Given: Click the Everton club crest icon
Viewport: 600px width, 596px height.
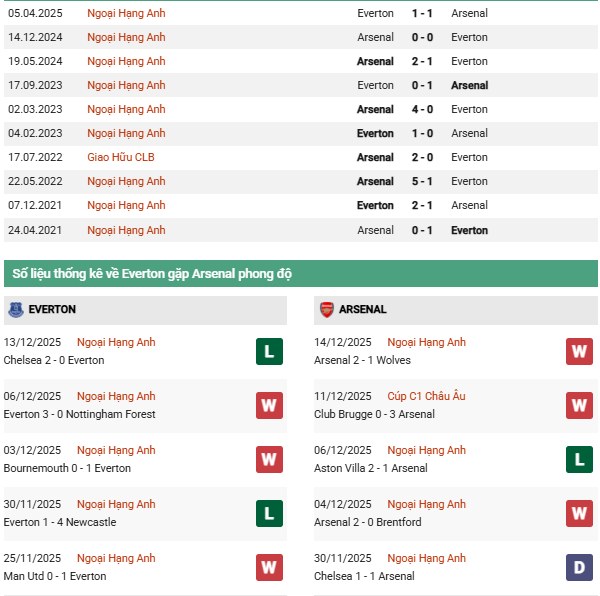Looking at the screenshot, I should pyautogui.click(x=16, y=310).
